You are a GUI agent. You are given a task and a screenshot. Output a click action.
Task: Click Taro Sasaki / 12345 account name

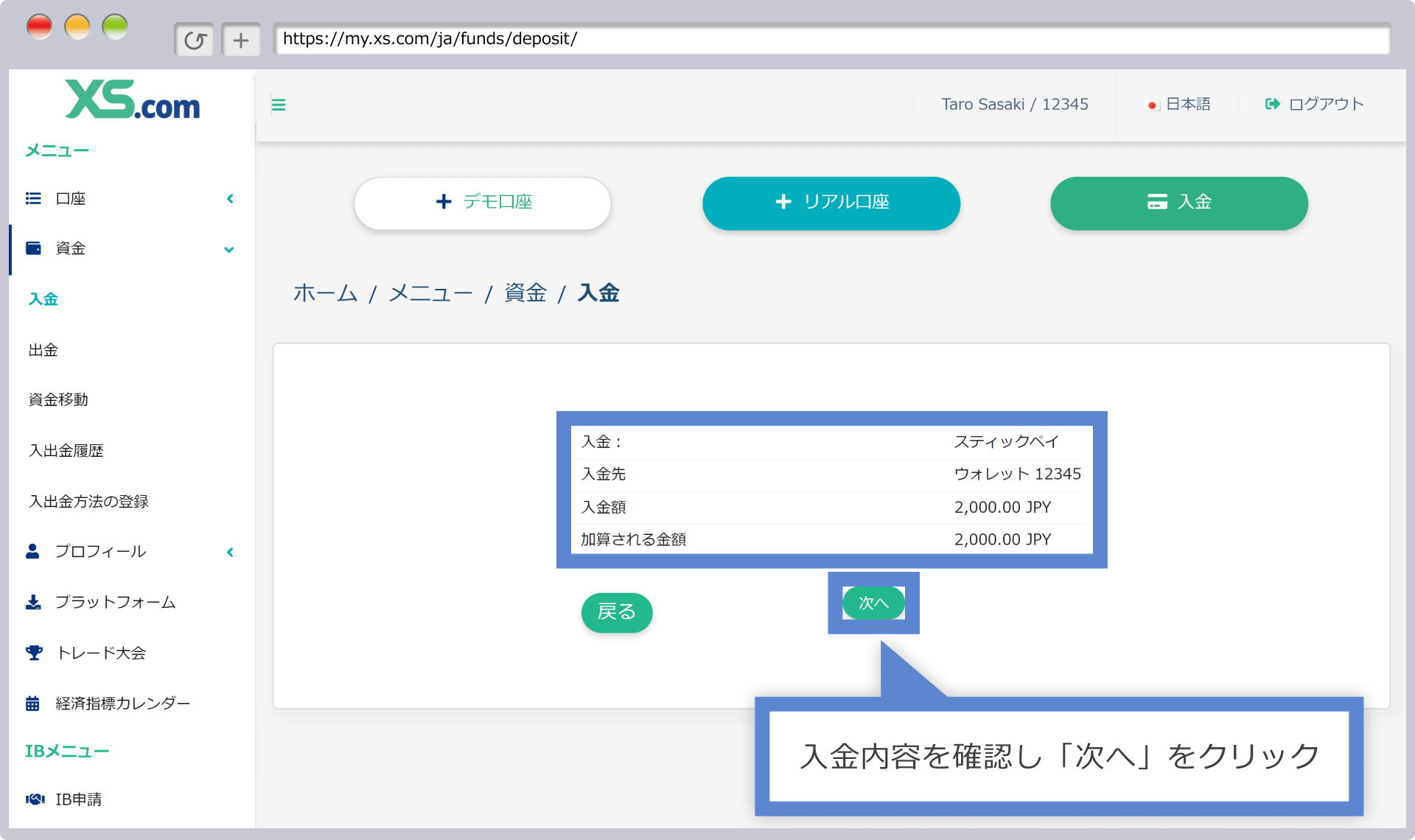click(1015, 105)
